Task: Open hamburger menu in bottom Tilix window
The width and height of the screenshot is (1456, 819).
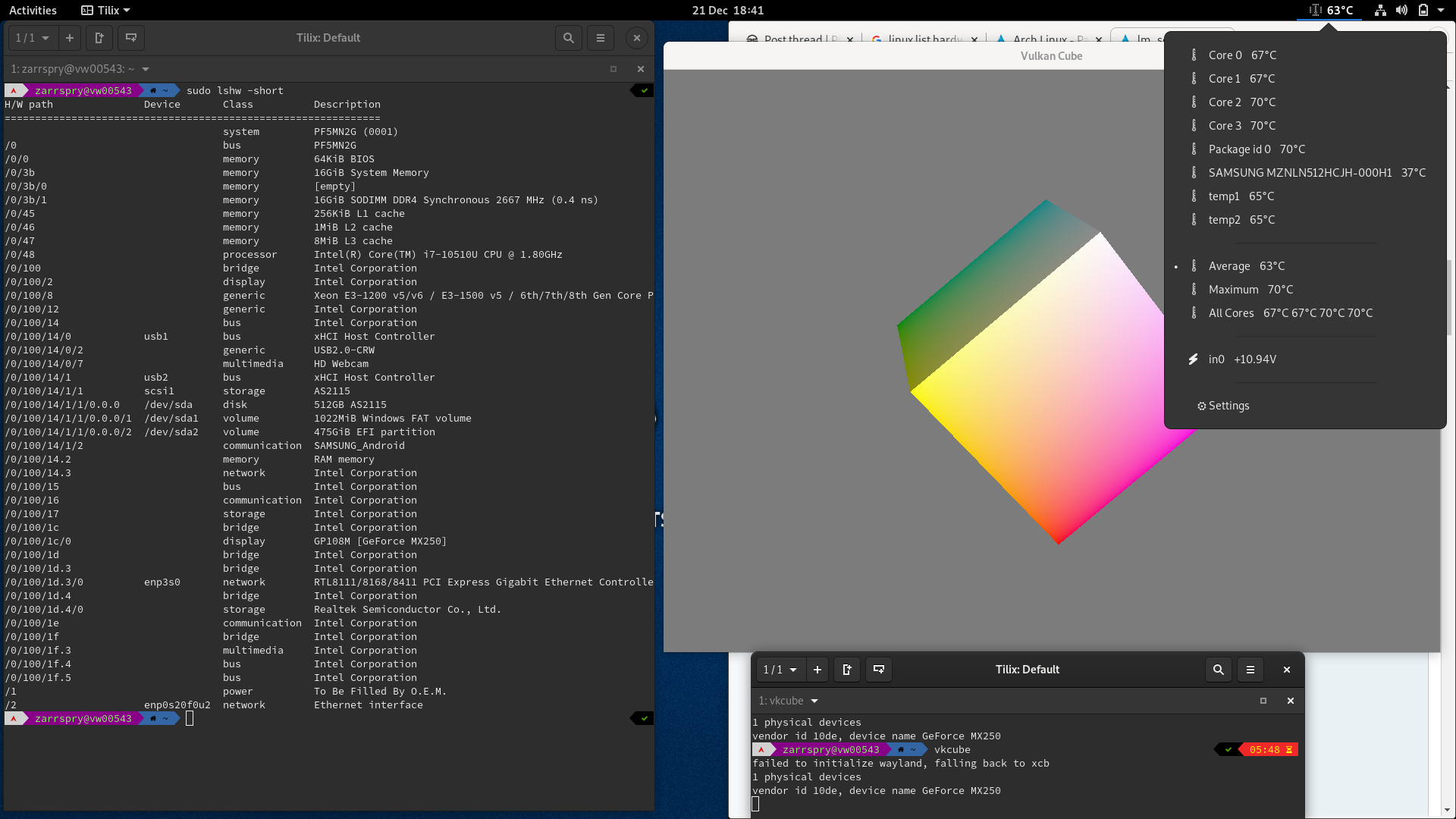Action: click(1250, 670)
